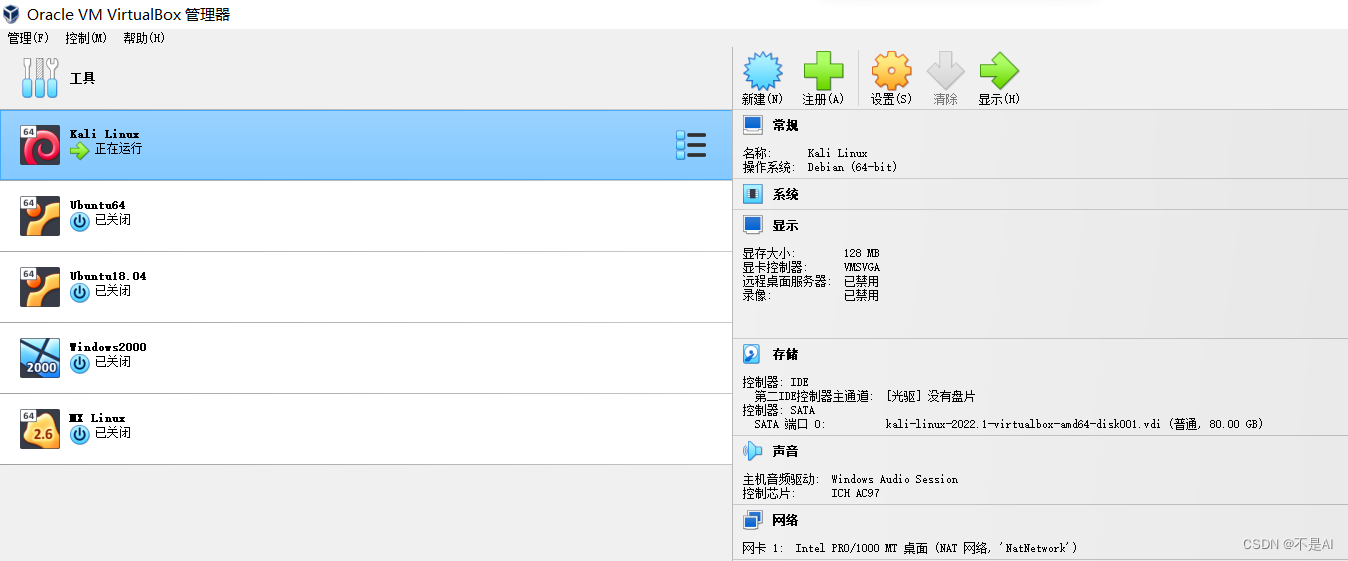The image size is (1348, 561).
Task: Select the Kali Linux machine name
Action: point(105,134)
